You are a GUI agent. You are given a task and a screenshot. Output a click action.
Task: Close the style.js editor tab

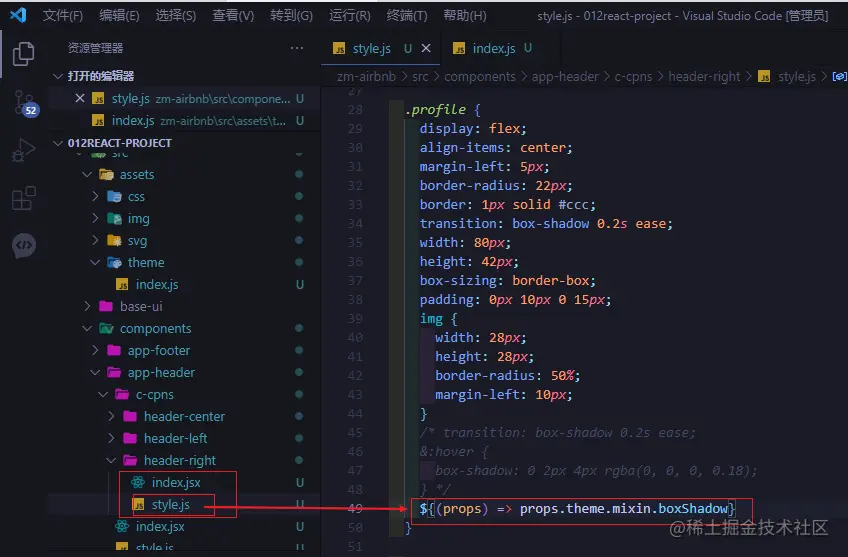point(426,48)
